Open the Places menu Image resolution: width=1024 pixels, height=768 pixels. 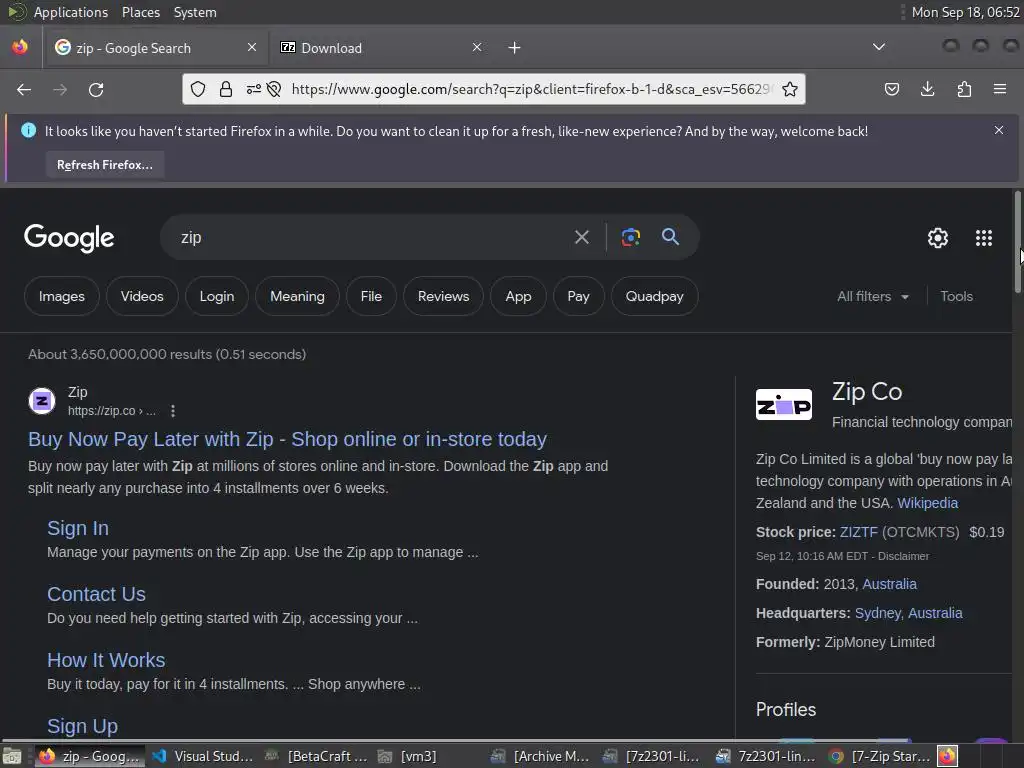point(140,12)
